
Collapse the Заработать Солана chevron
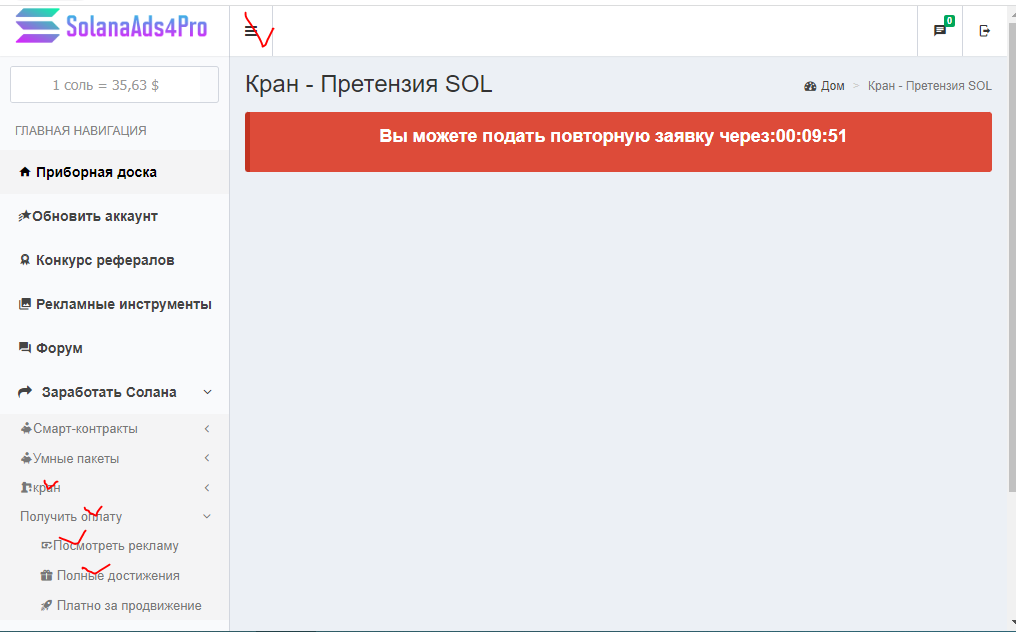[207, 392]
